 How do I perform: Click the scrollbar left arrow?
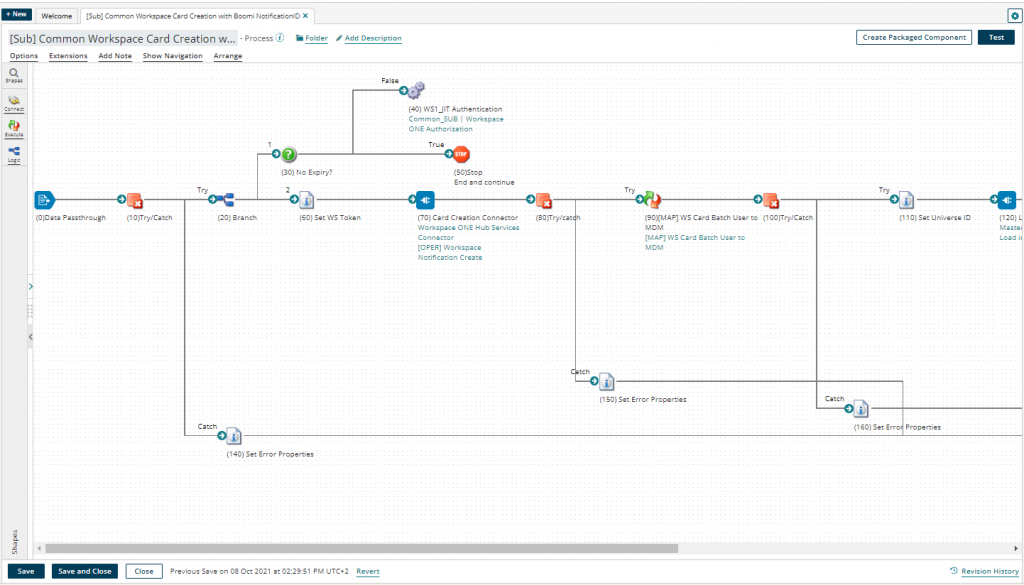39,548
